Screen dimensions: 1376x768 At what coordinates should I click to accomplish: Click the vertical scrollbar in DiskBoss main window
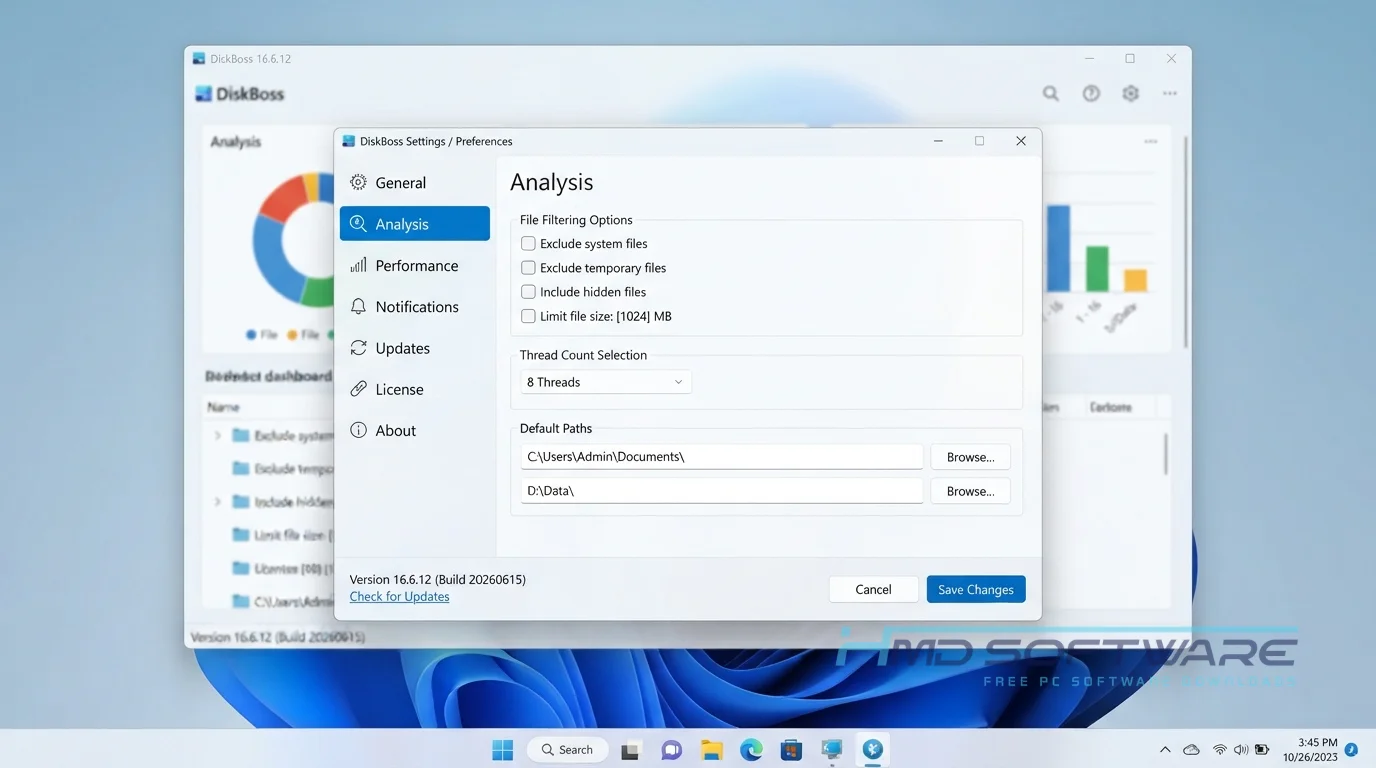coord(1185,243)
